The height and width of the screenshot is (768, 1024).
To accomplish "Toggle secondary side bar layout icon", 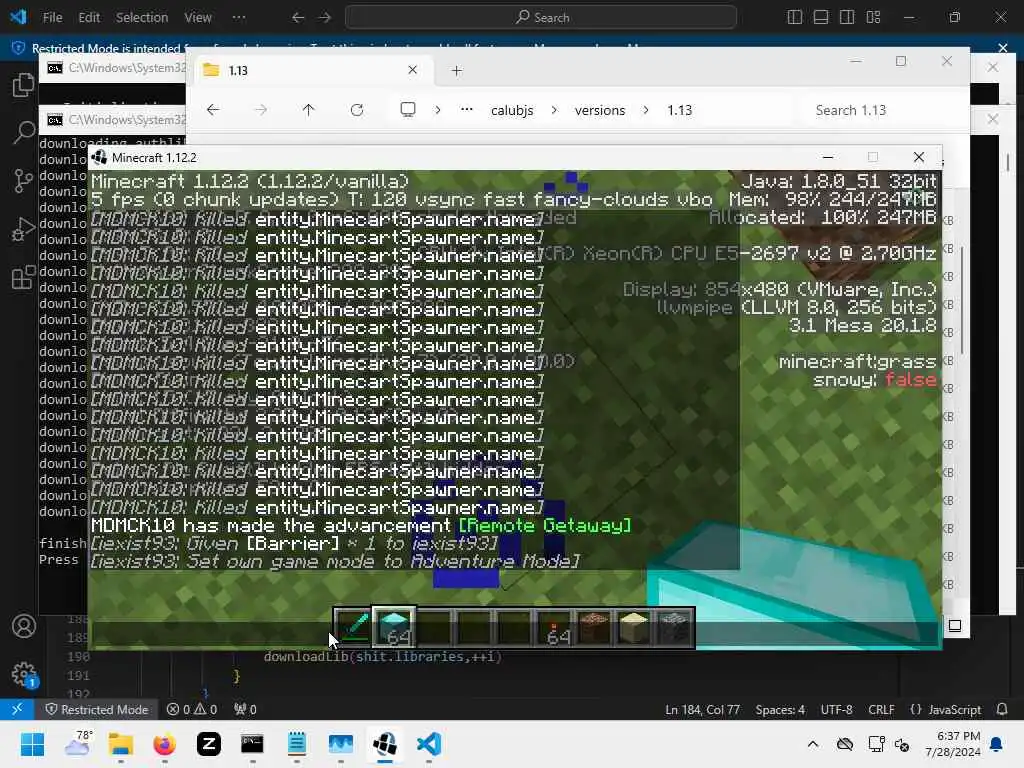I will pos(847,18).
